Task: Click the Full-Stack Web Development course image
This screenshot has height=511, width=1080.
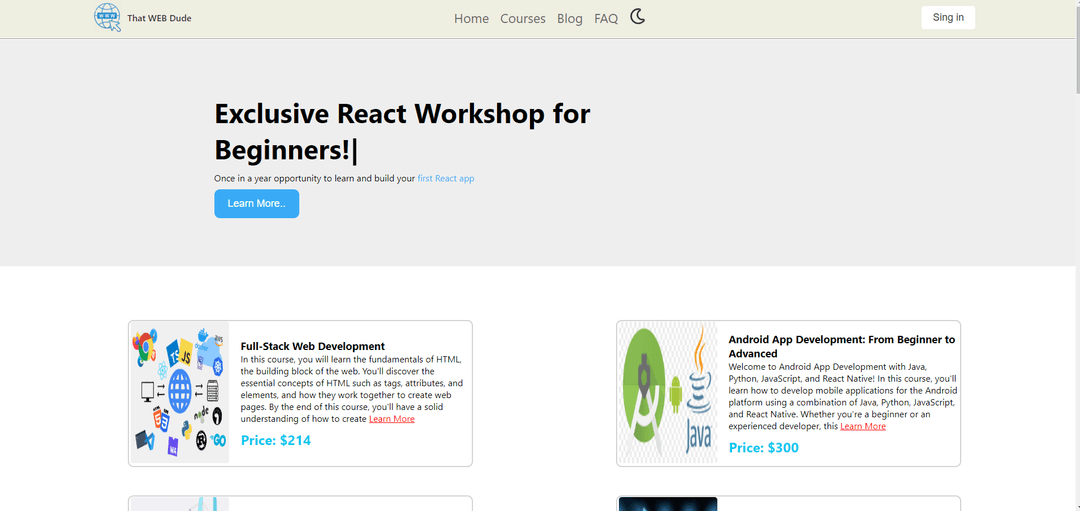Action: pos(180,393)
